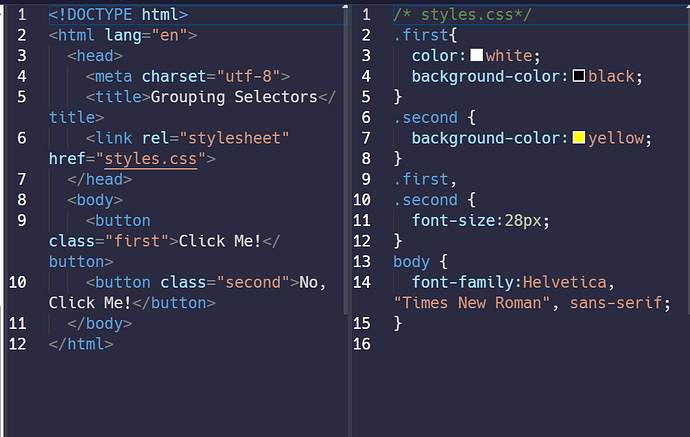Screen dimensions: 690x437
Task: Click the white color swatch in .first rule
Action: (x=476, y=56)
